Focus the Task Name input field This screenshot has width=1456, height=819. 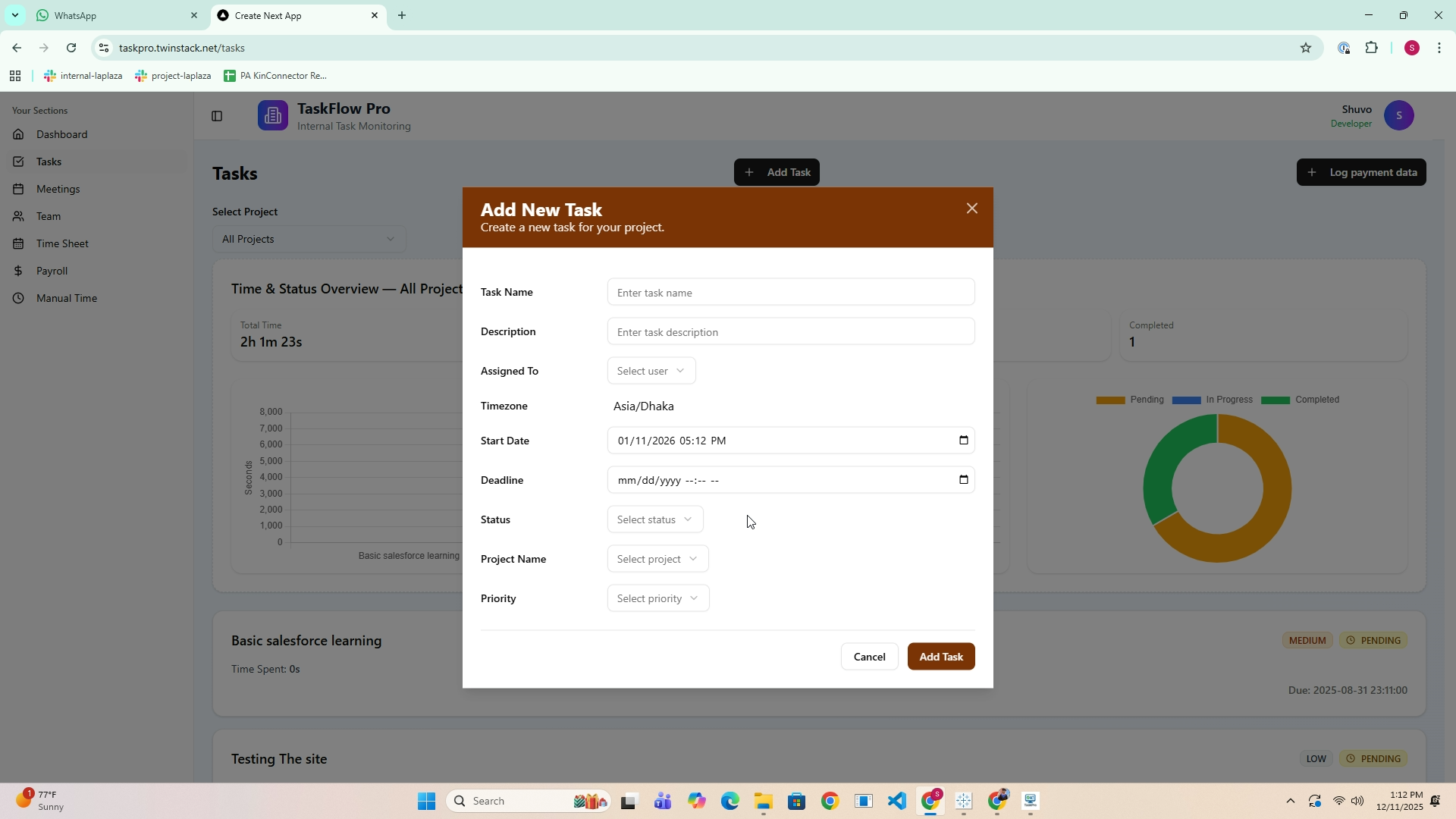[790, 293]
